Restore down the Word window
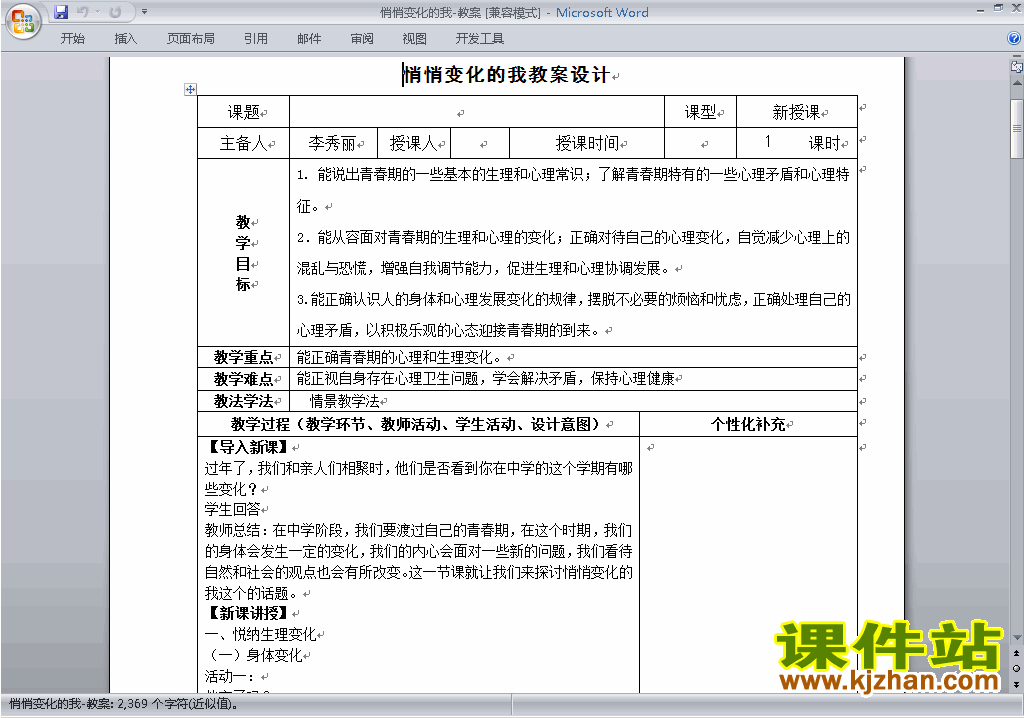The image size is (1024, 718). coord(998,8)
